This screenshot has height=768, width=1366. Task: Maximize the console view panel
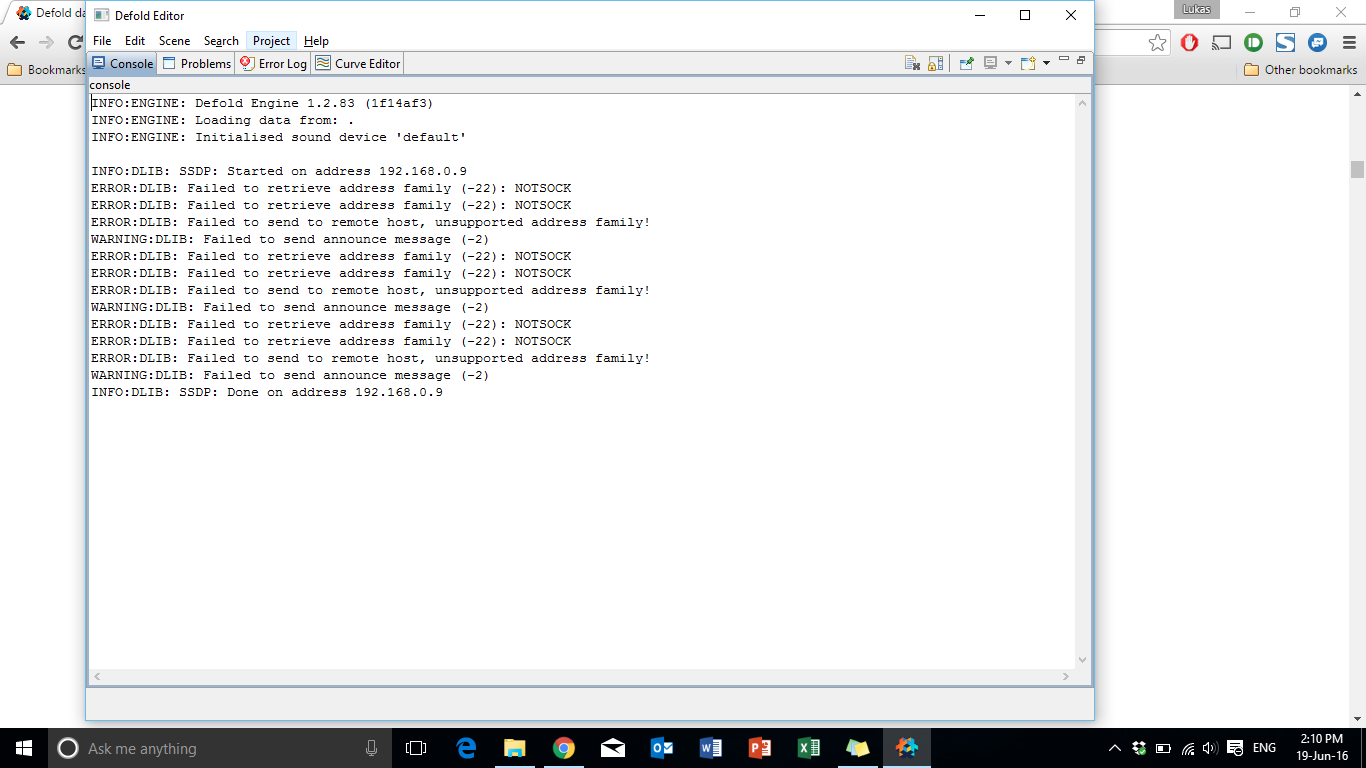pyautogui.click(x=1081, y=60)
